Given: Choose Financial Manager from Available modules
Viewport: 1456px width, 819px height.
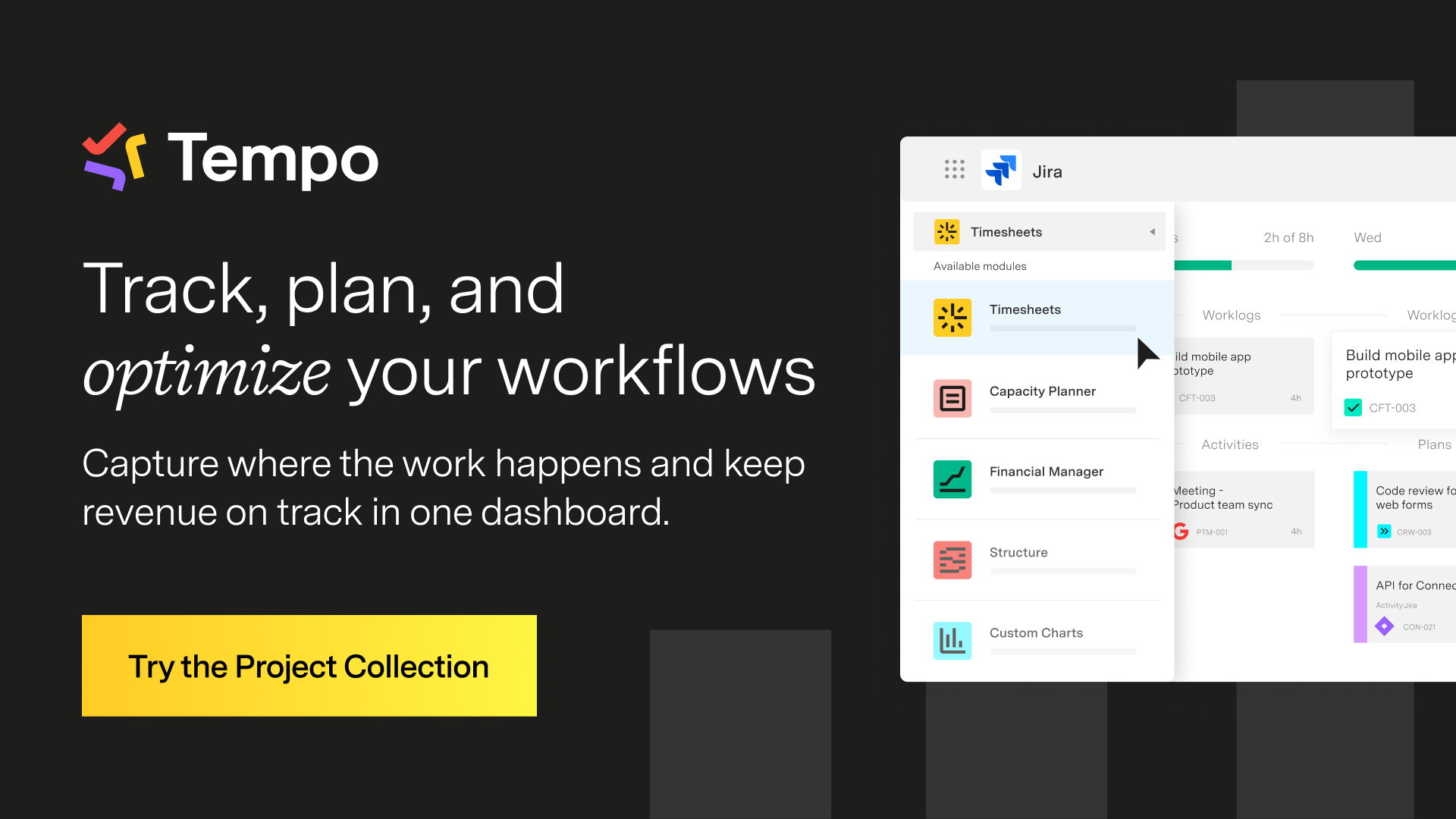Looking at the screenshot, I should tap(1037, 479).
